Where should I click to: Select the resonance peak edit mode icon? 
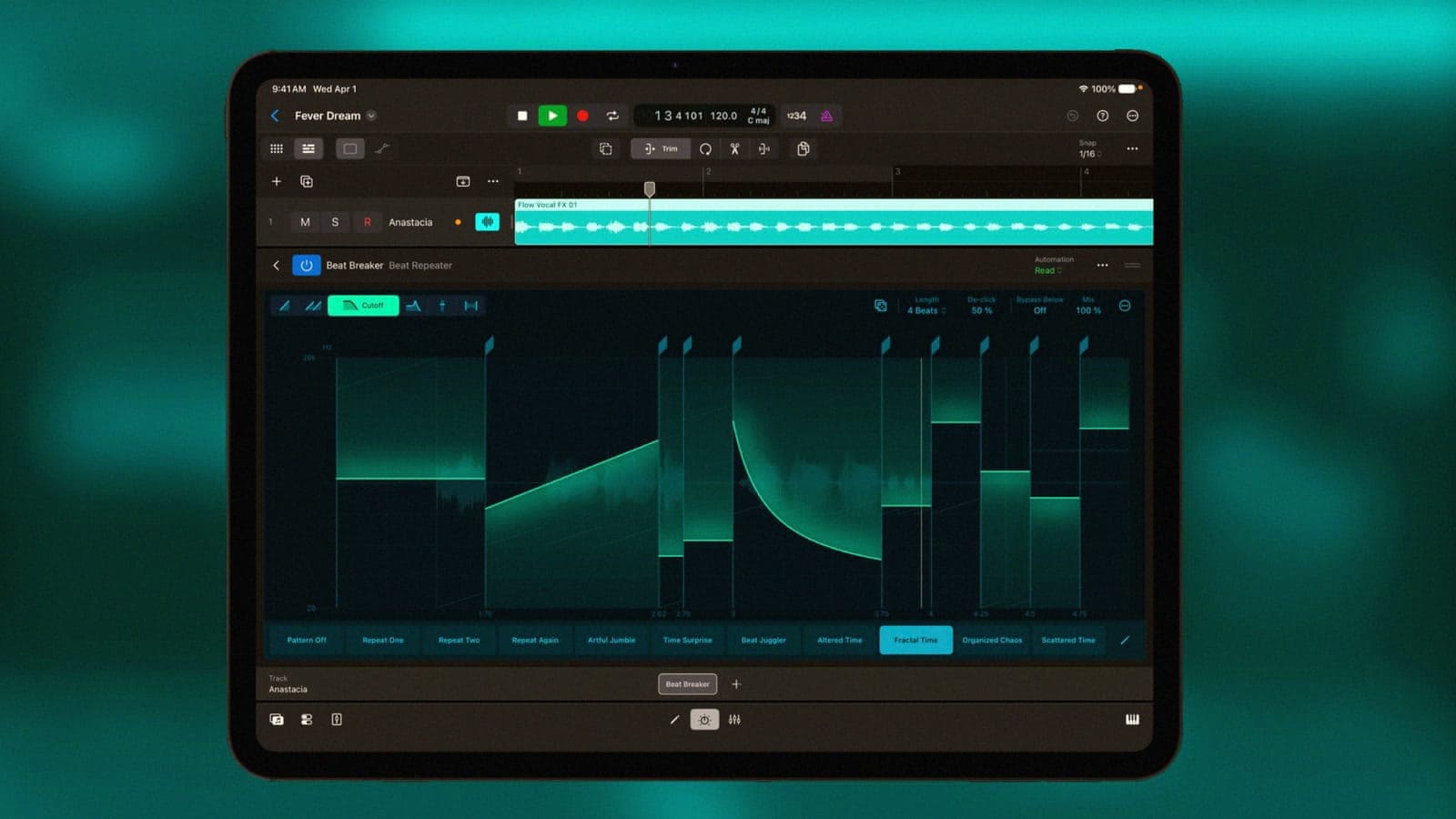413,306
